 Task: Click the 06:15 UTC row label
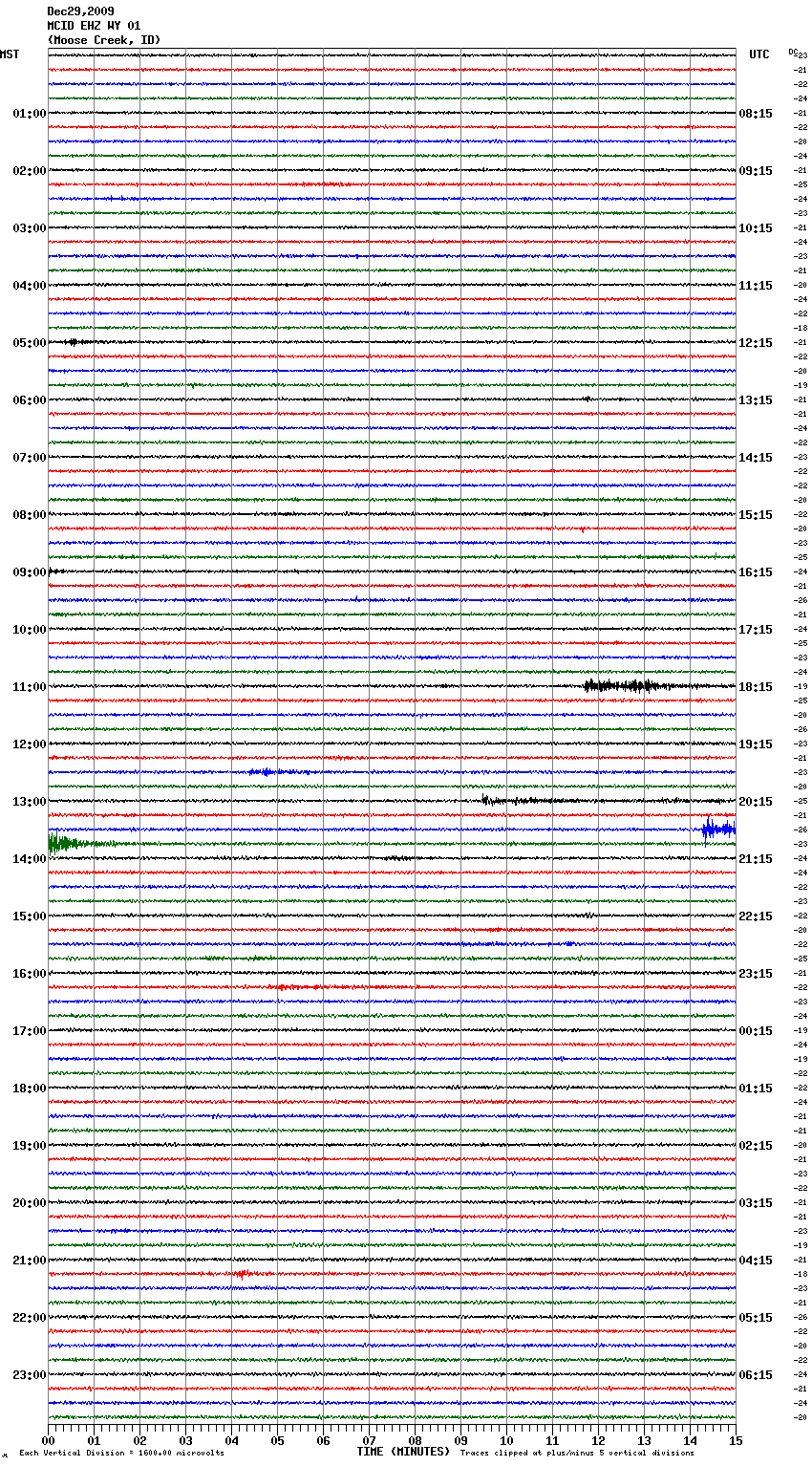click(756, 1375)
